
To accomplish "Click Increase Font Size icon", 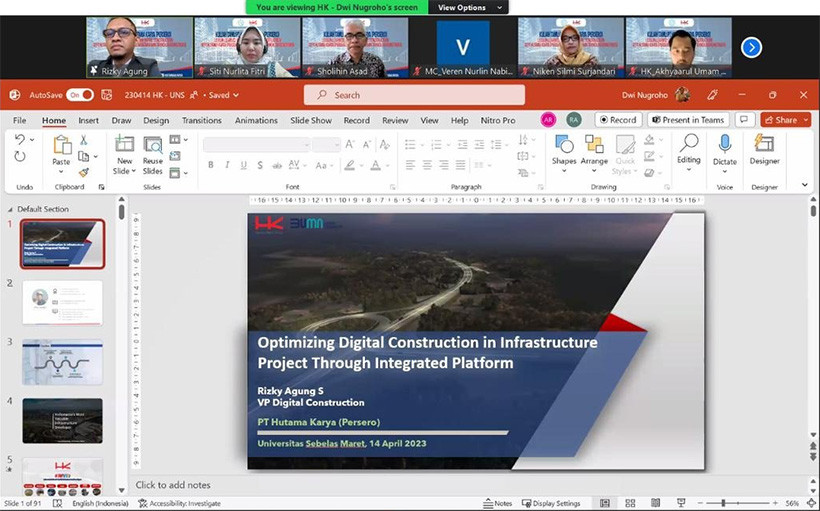I will (x=350, y=144).
